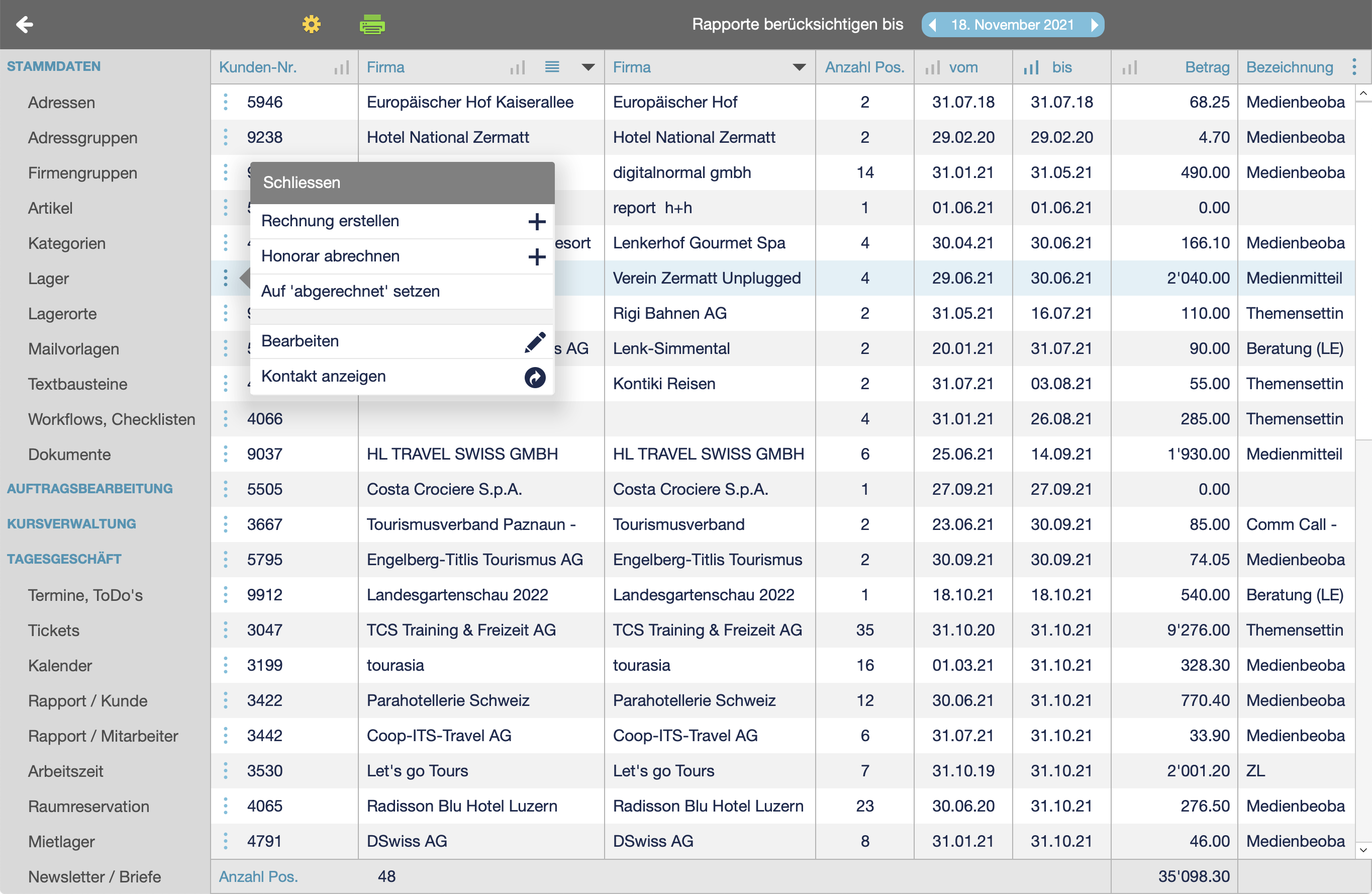The image size is (1372, 894).
Task: Open settings via yellow gear icon
Action: pos(311,24)
